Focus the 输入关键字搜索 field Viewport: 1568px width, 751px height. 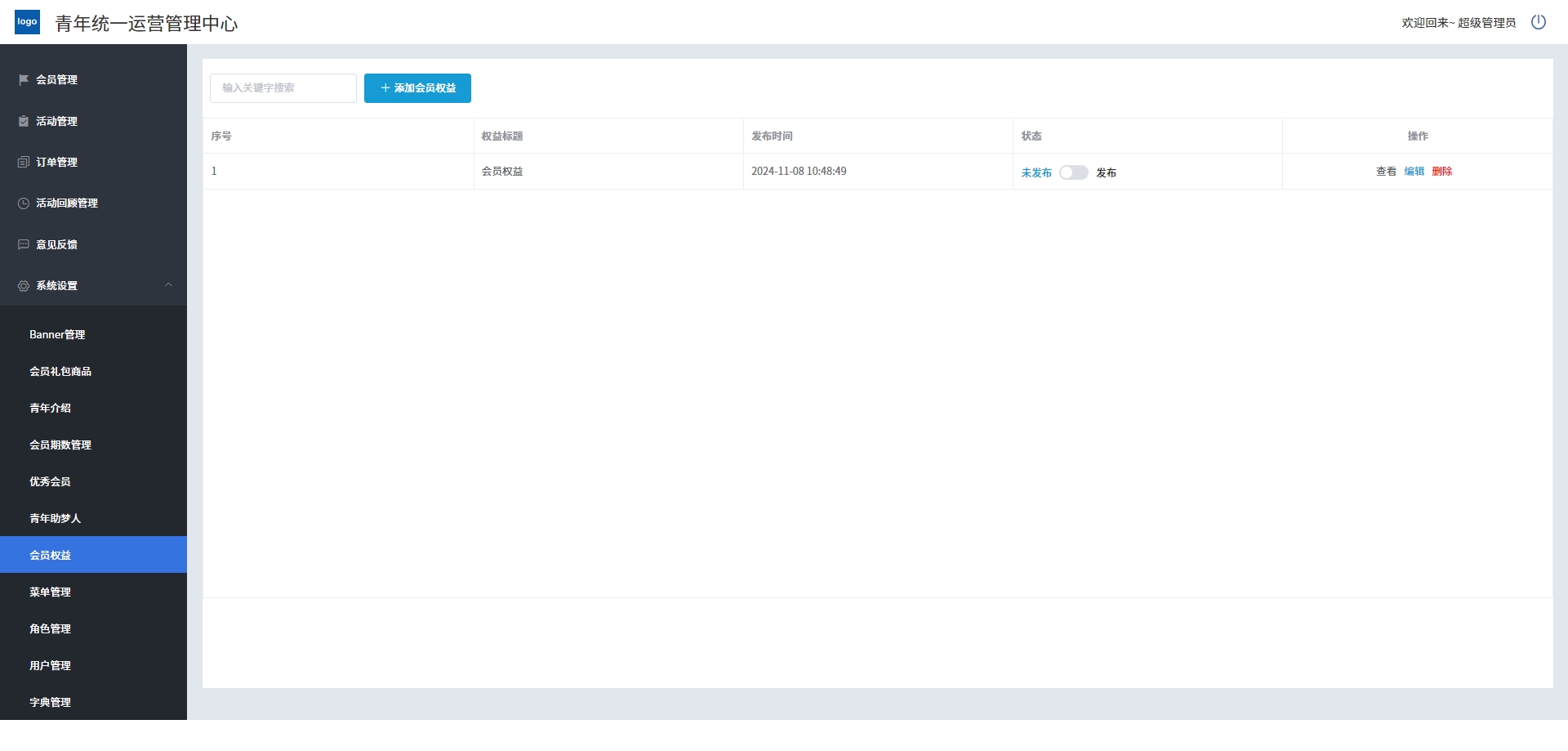(283, 88)
